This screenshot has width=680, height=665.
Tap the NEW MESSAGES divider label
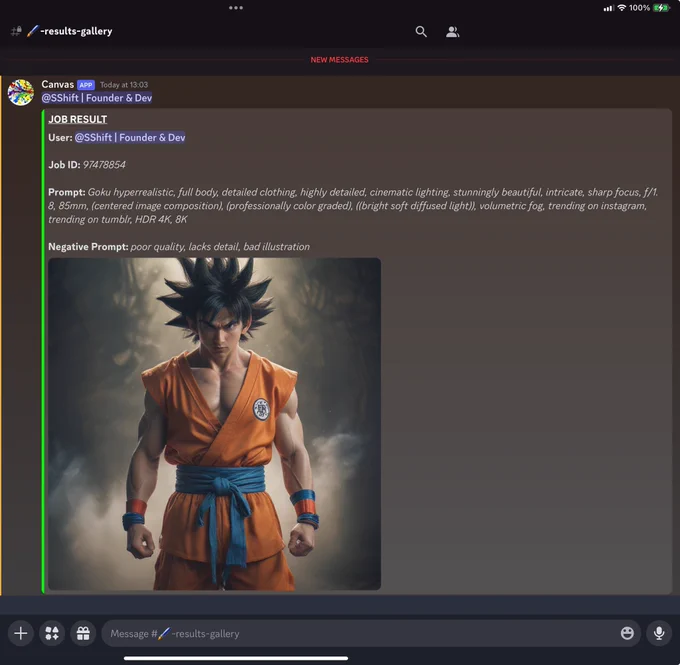pyautogui.click(x=339, y=60)
